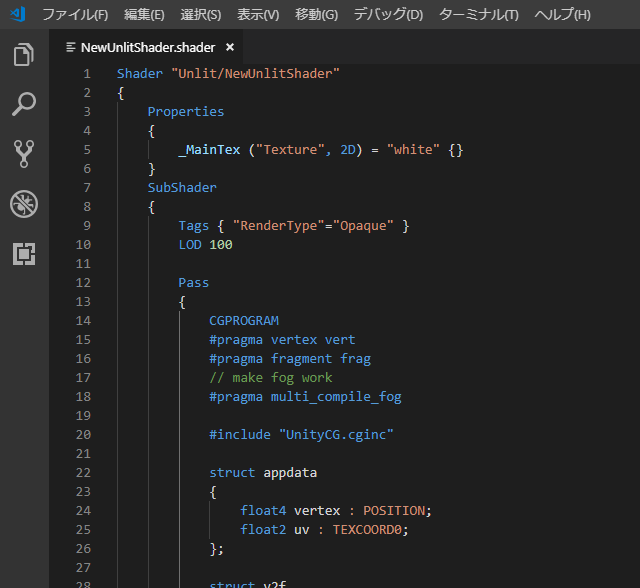Open the ファイル(F) menu
This screenshot has height=588, width=640.
click(75, 15)
